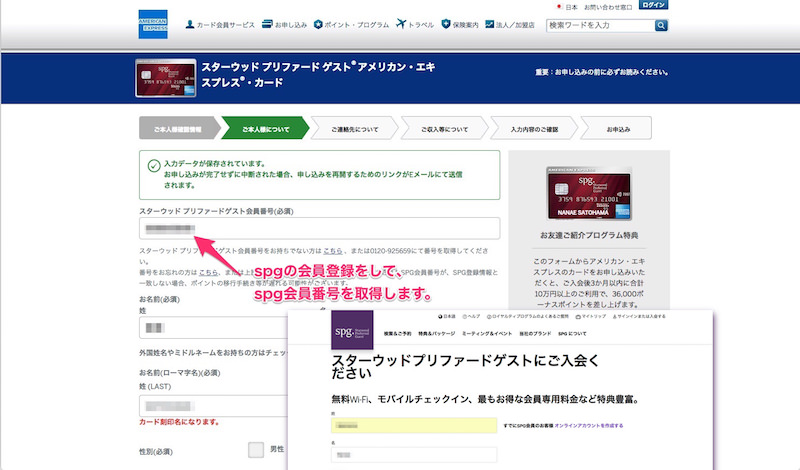This screenshot has height=470, width=800.
Task: Go to ご連絡先について step
Action: pyautogui.click(x=355, y=128)
